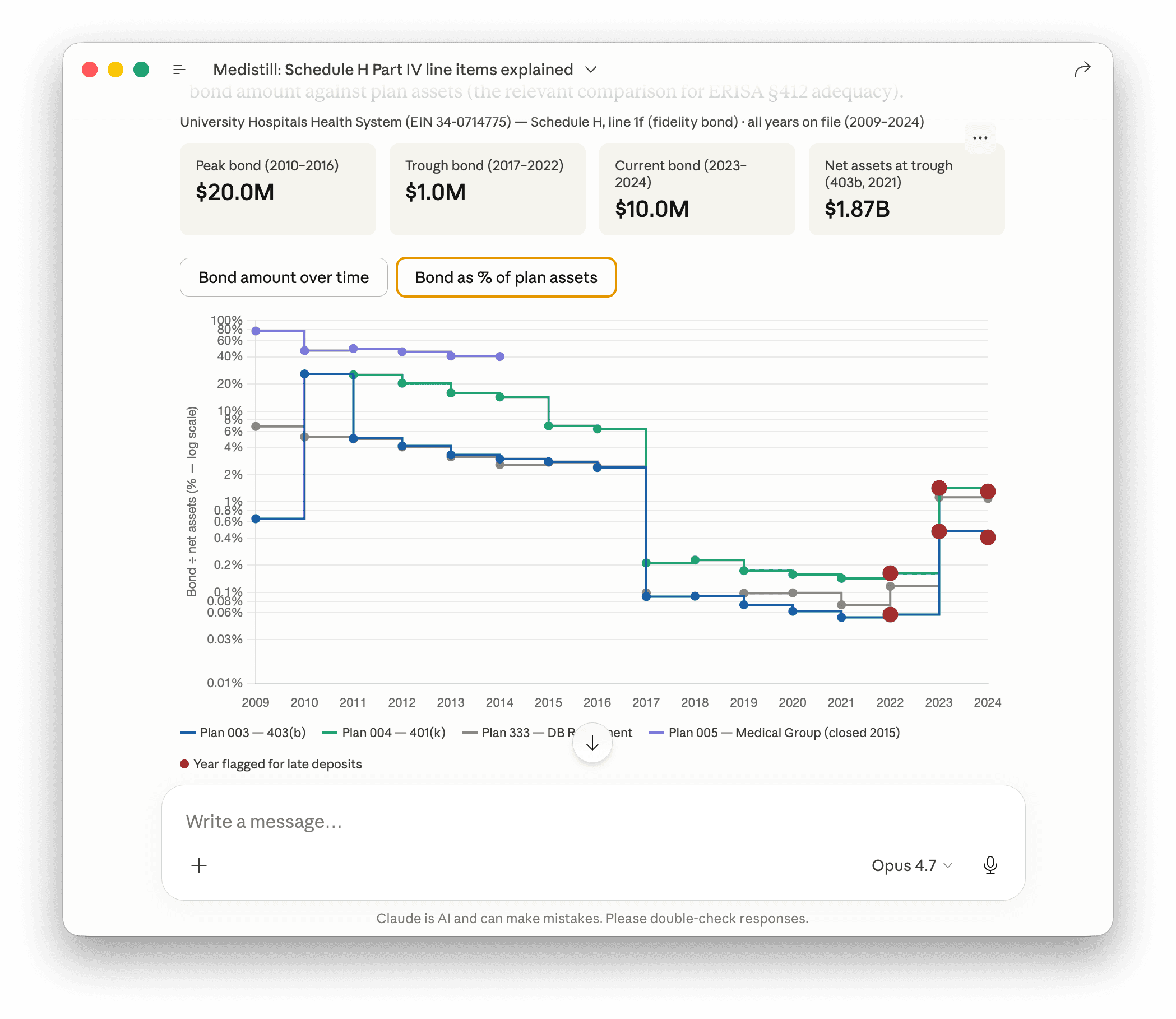Click the Current bond $10.0M card

[x=697, y=189]
